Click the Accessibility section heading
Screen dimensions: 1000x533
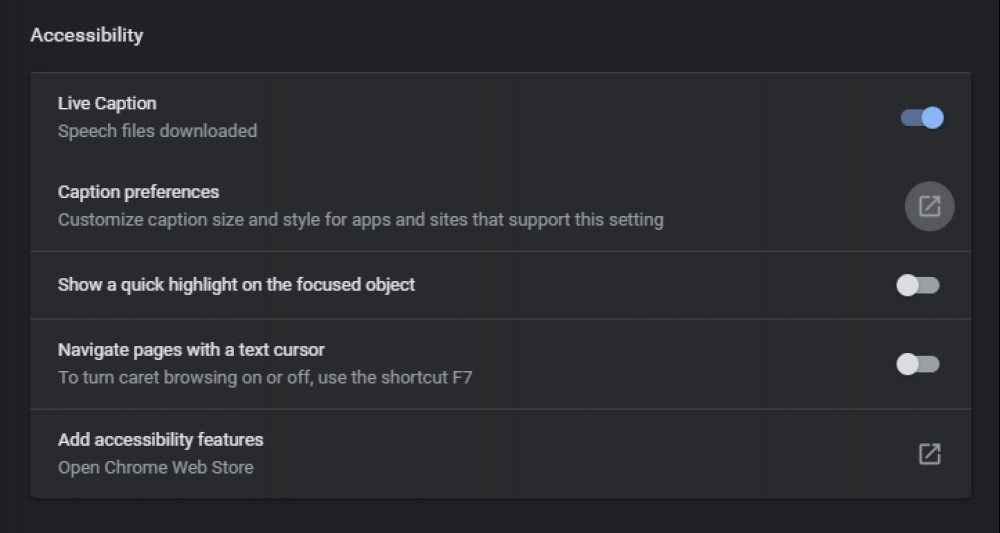click(87, 35)
